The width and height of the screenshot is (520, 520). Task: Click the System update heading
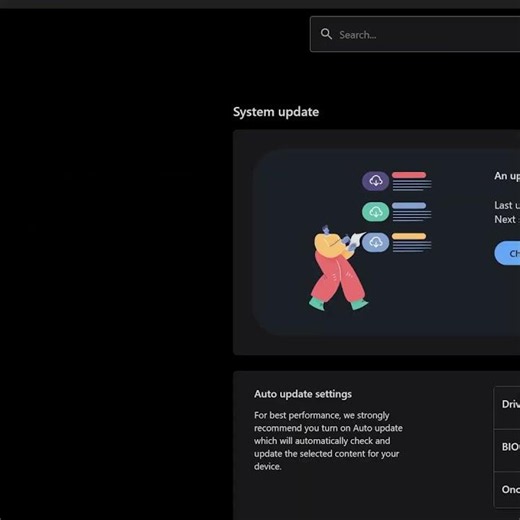click(276, 112)
